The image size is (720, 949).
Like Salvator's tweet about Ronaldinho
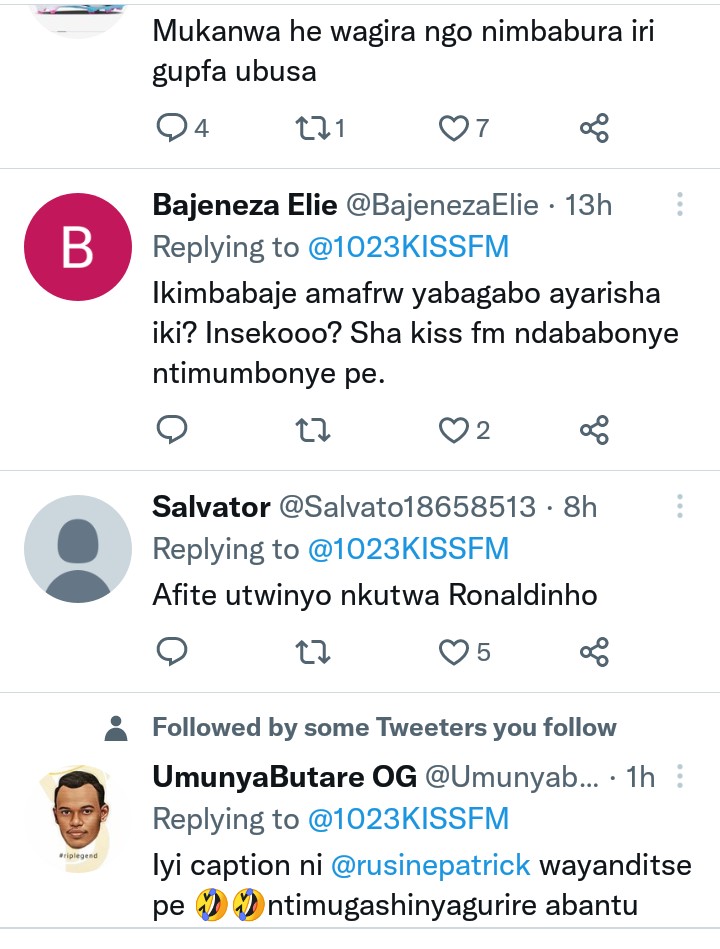[x=455, y=652]
